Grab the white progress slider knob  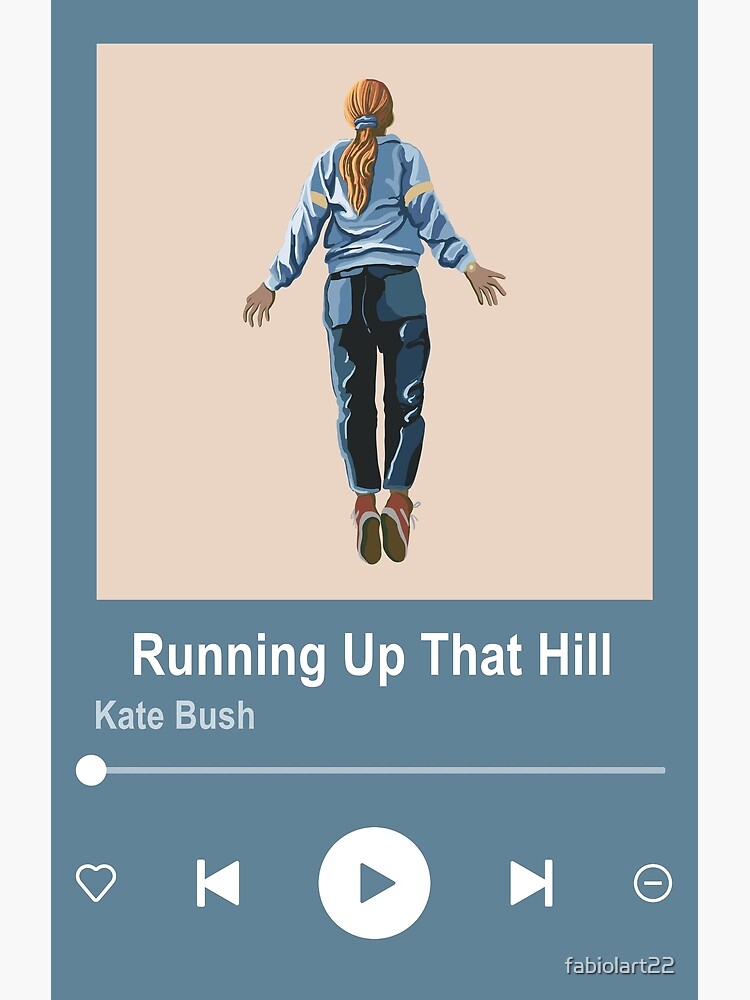[91, 770]
